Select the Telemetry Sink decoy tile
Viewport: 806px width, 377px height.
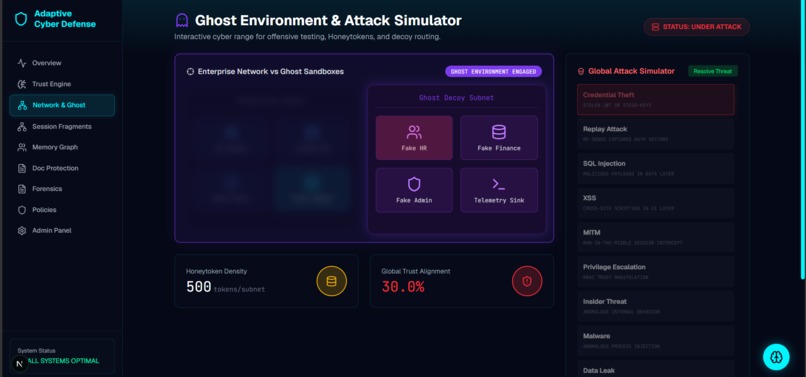[499, 190]
